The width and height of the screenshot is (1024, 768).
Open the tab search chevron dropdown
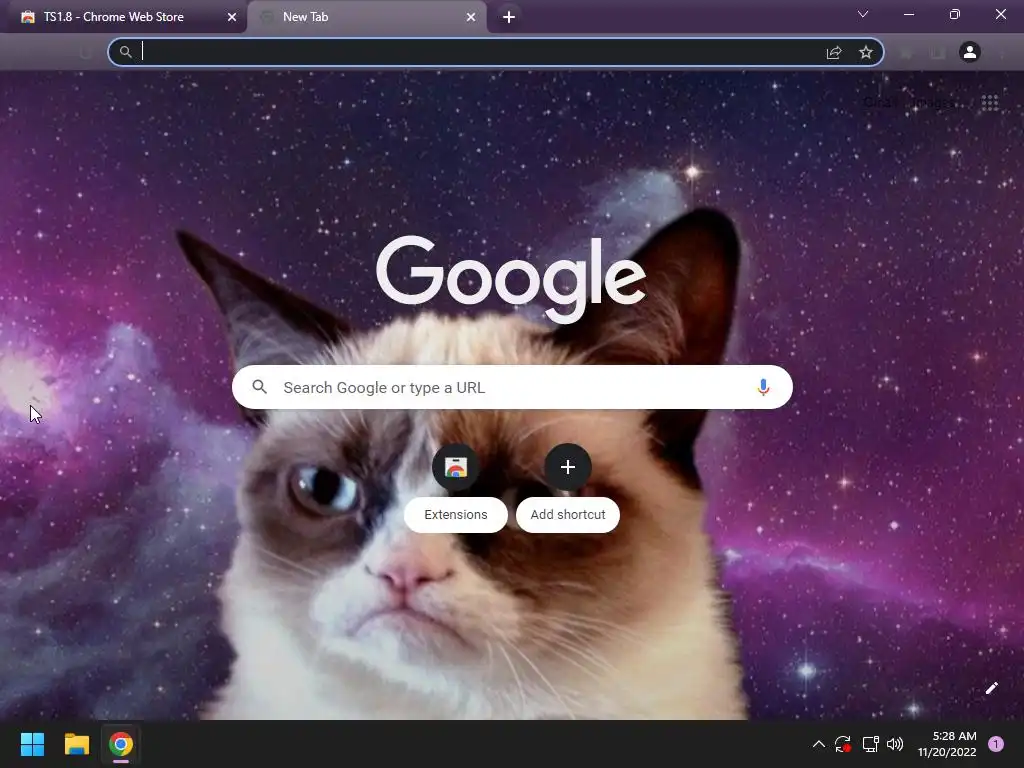[863, 14]
